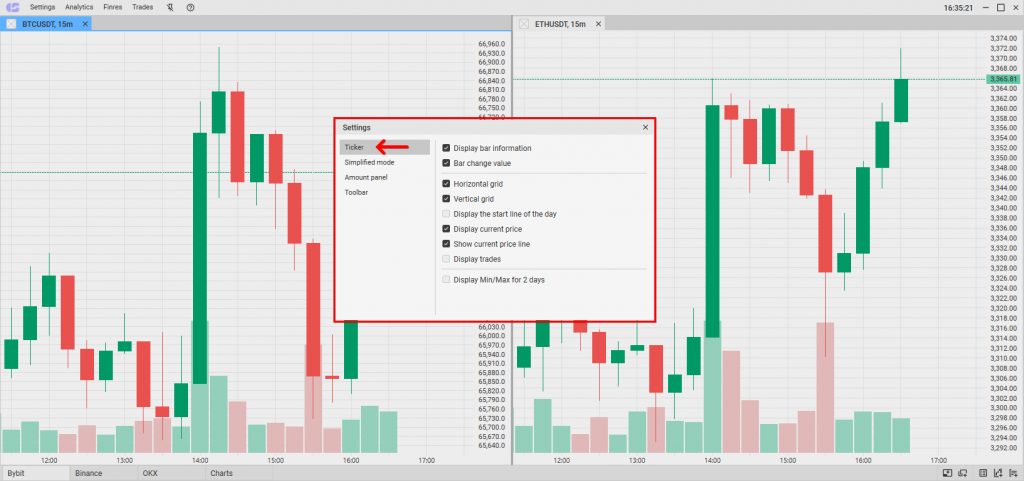Click the grid layout icon in the status bar
The width and height of the screenshot is (1024, 481).
[x=984, y=473]
